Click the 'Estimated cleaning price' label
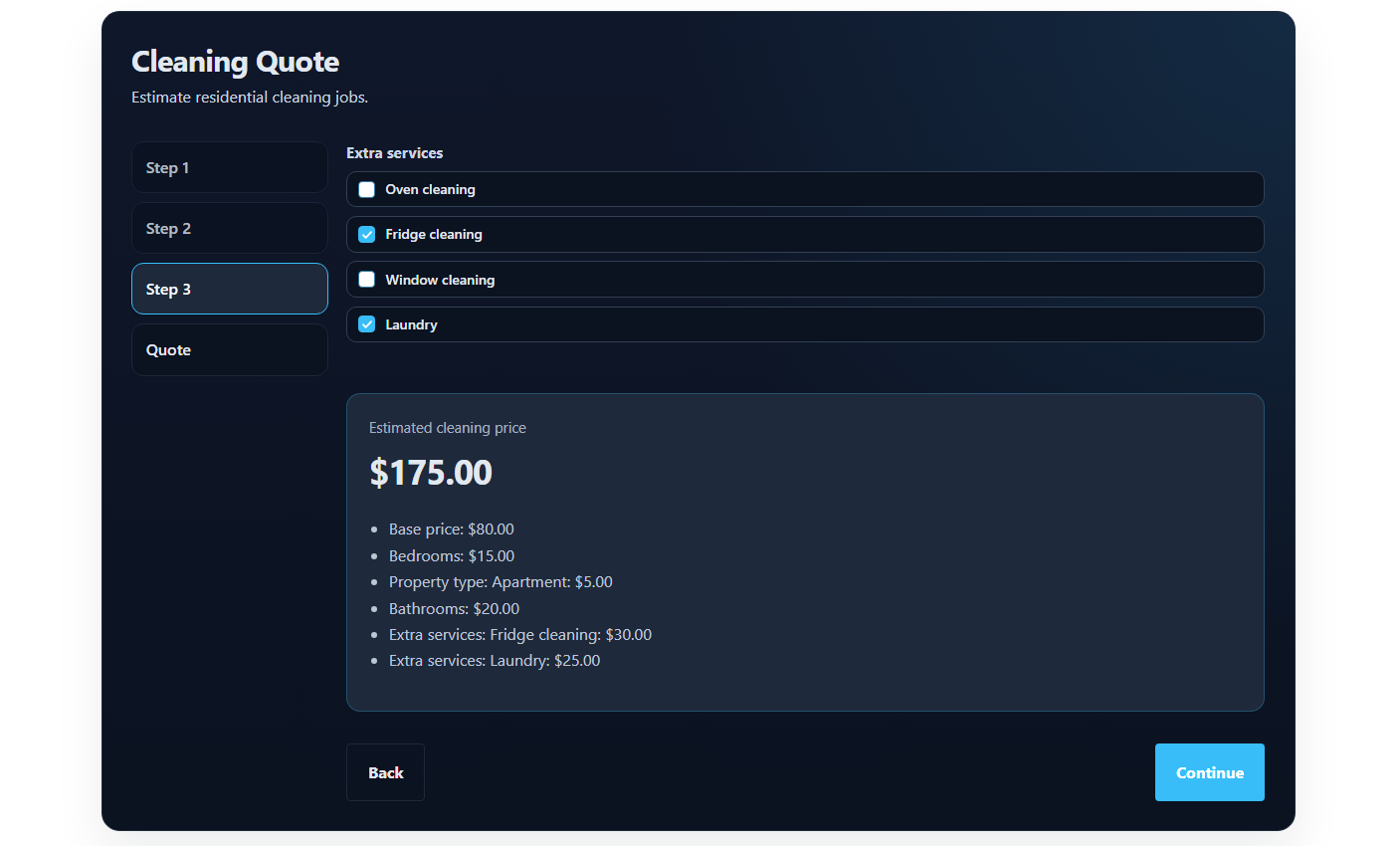Screen dimensions: 1400x846 (448, 428)
